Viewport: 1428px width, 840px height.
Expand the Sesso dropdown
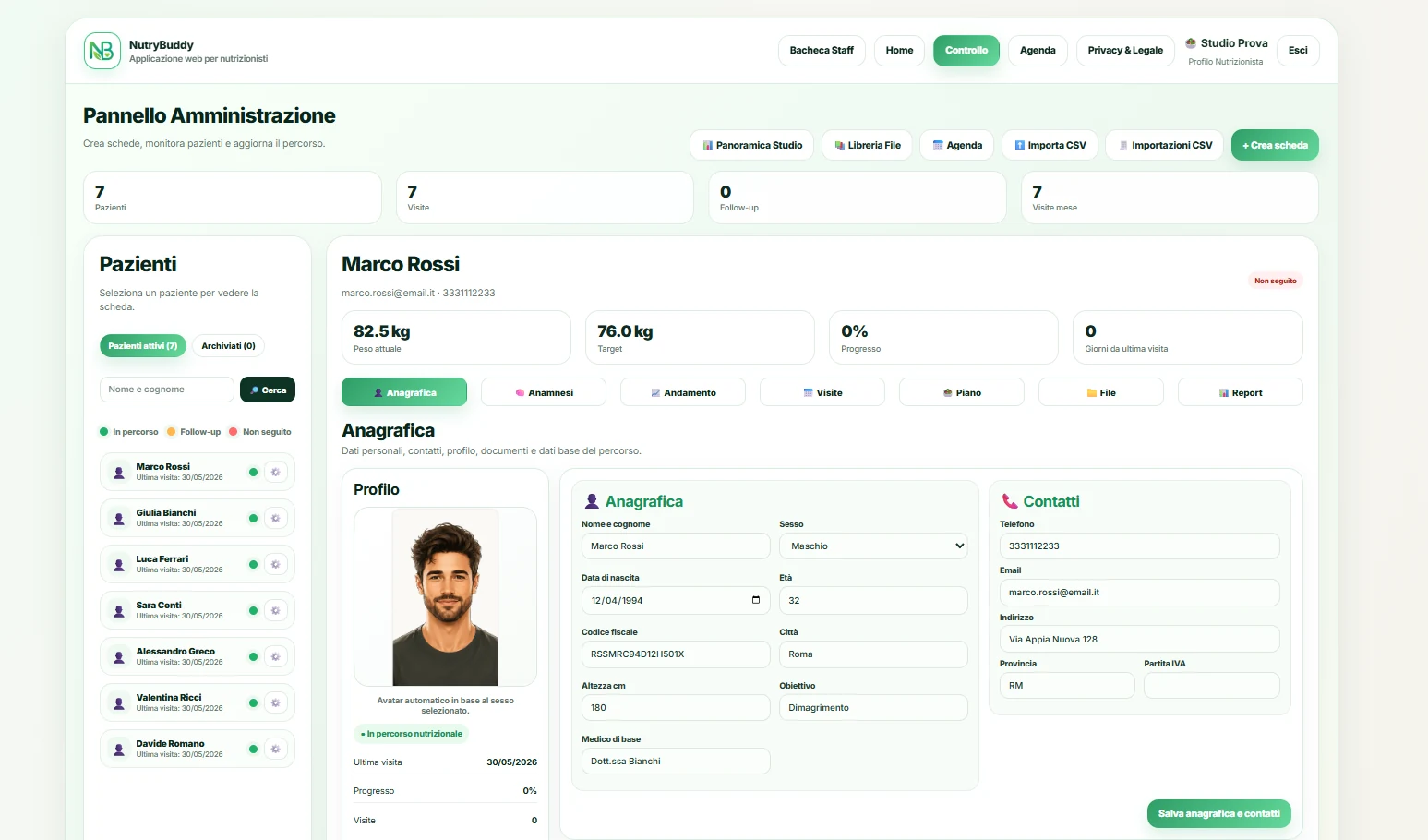[x=873, y=546]
